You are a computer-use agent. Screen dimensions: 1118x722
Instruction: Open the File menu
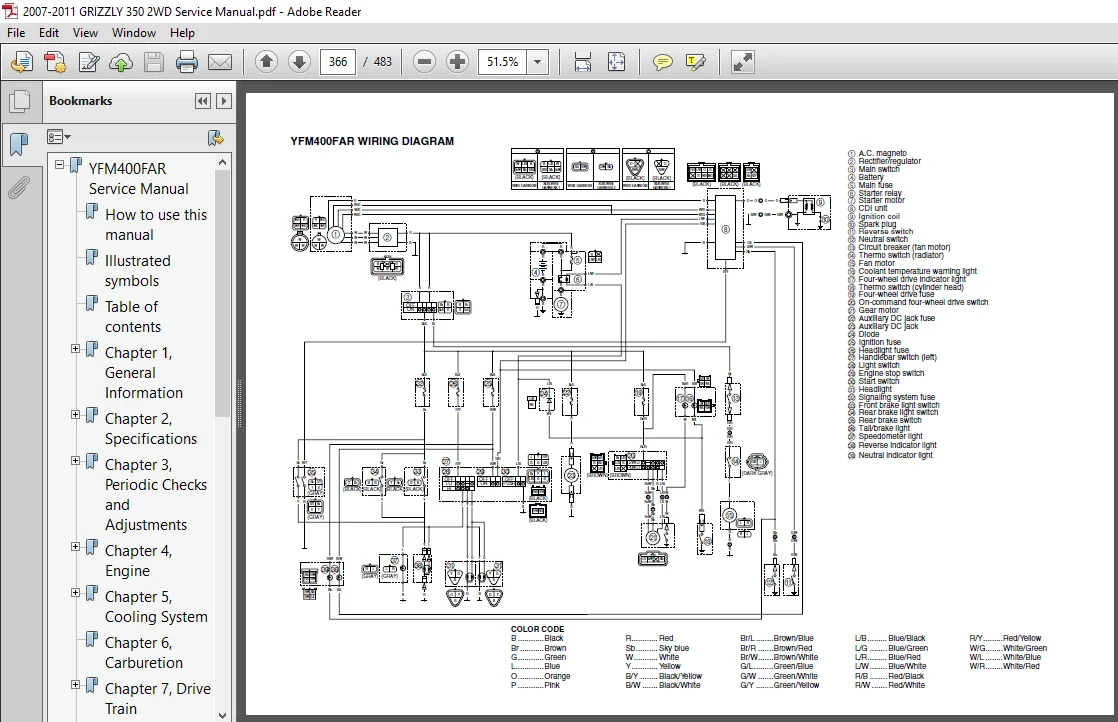pyautogui.click(x=16, y=33)
